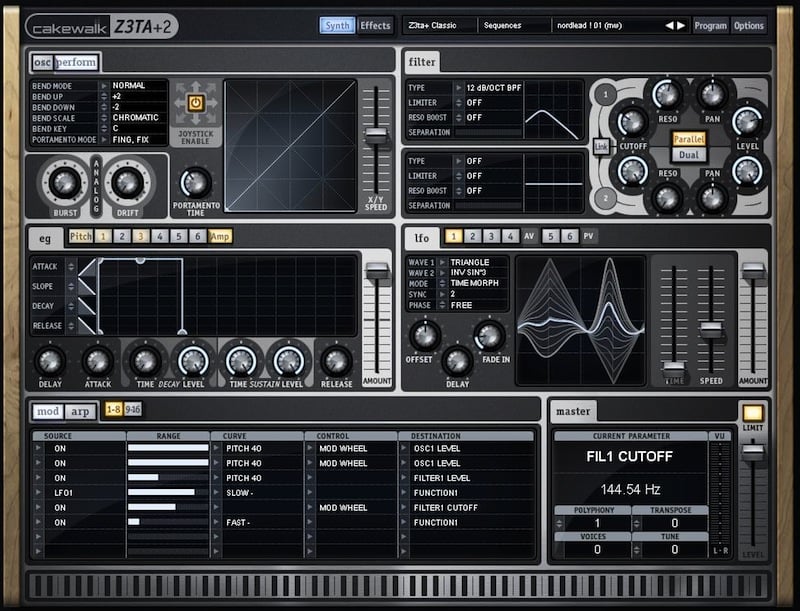Click the filter 2 round selector button
The image size is (800, 611).
pyautogui.click(x=606, y=198)
